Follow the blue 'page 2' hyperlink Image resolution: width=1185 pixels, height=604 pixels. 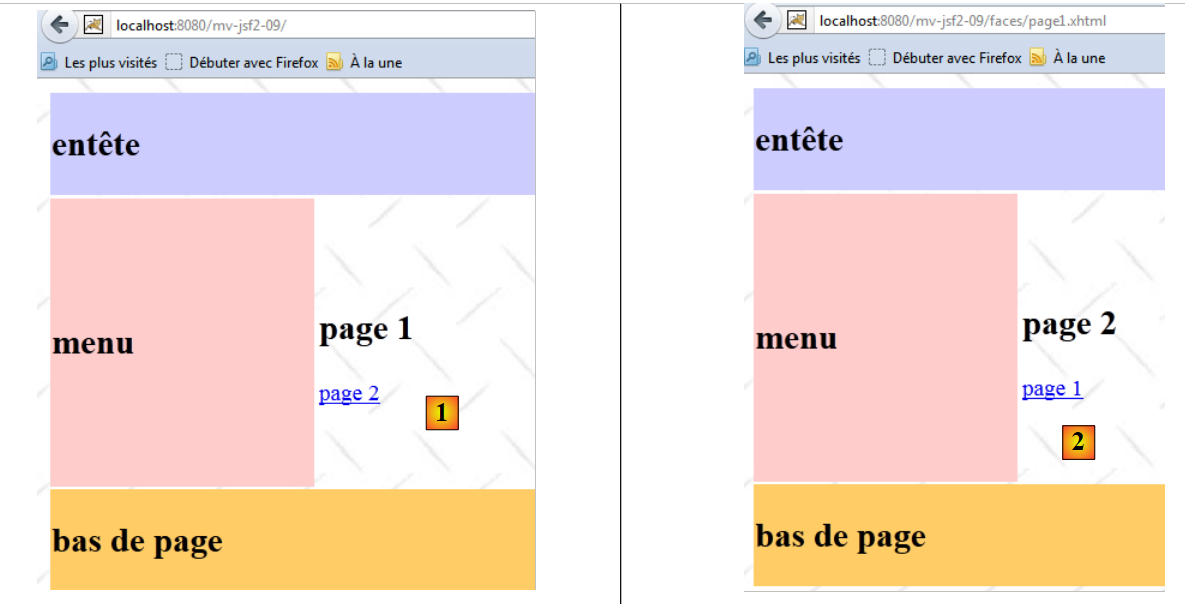coord(349,393)
